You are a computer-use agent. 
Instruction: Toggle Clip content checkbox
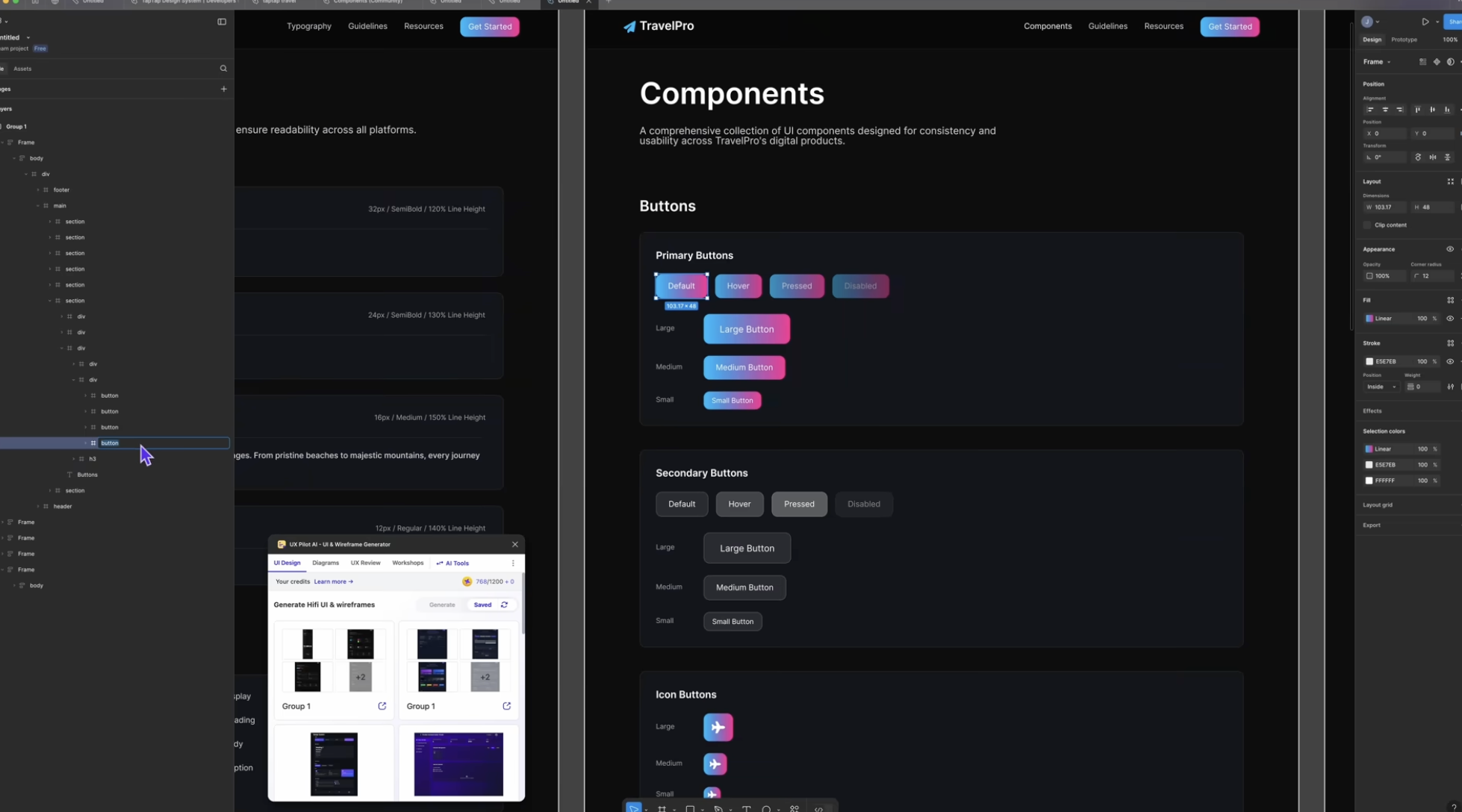coord(1368,225)
